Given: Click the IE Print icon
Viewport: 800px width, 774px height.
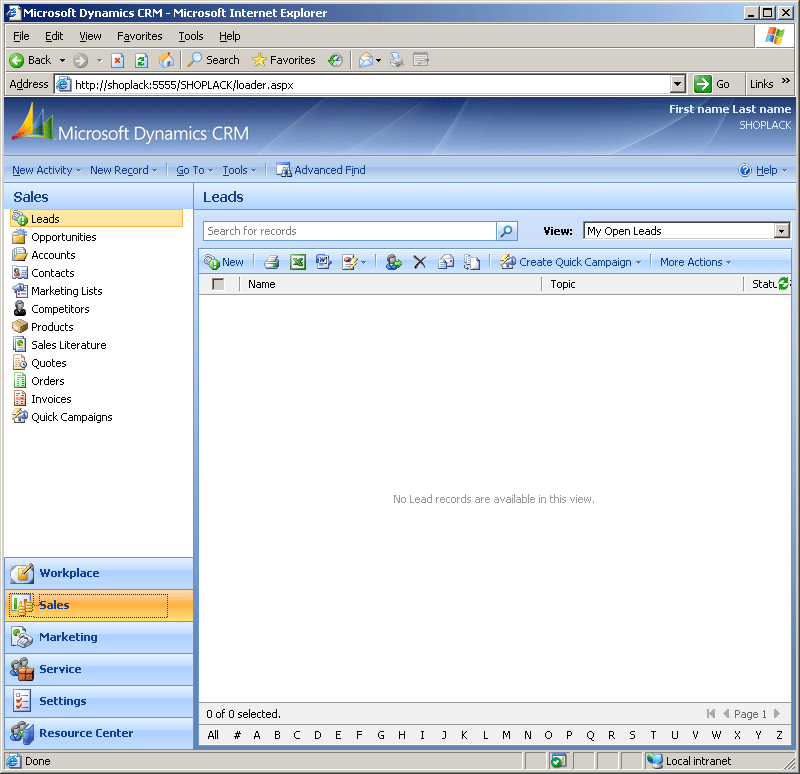Looking at the screenshot, I should [396, 60].
